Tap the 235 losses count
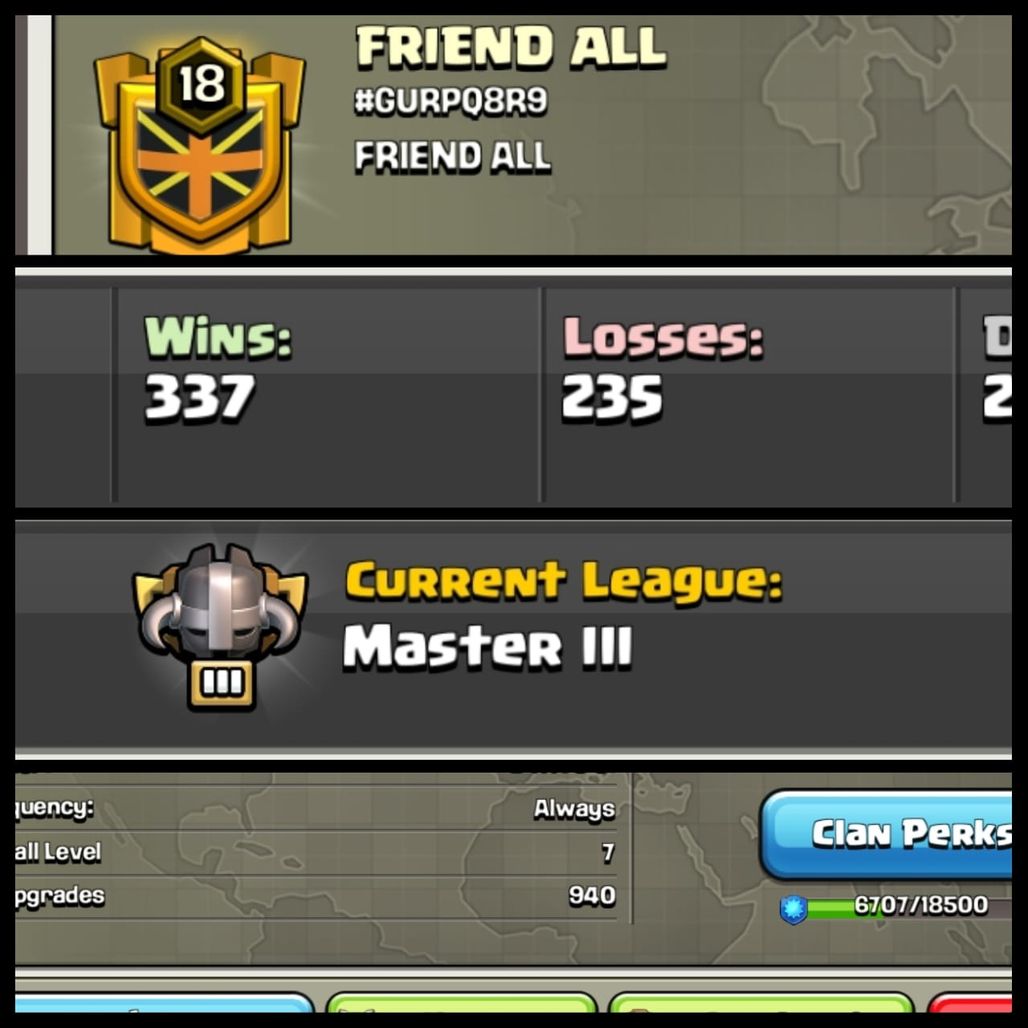 tap(612, 397)
